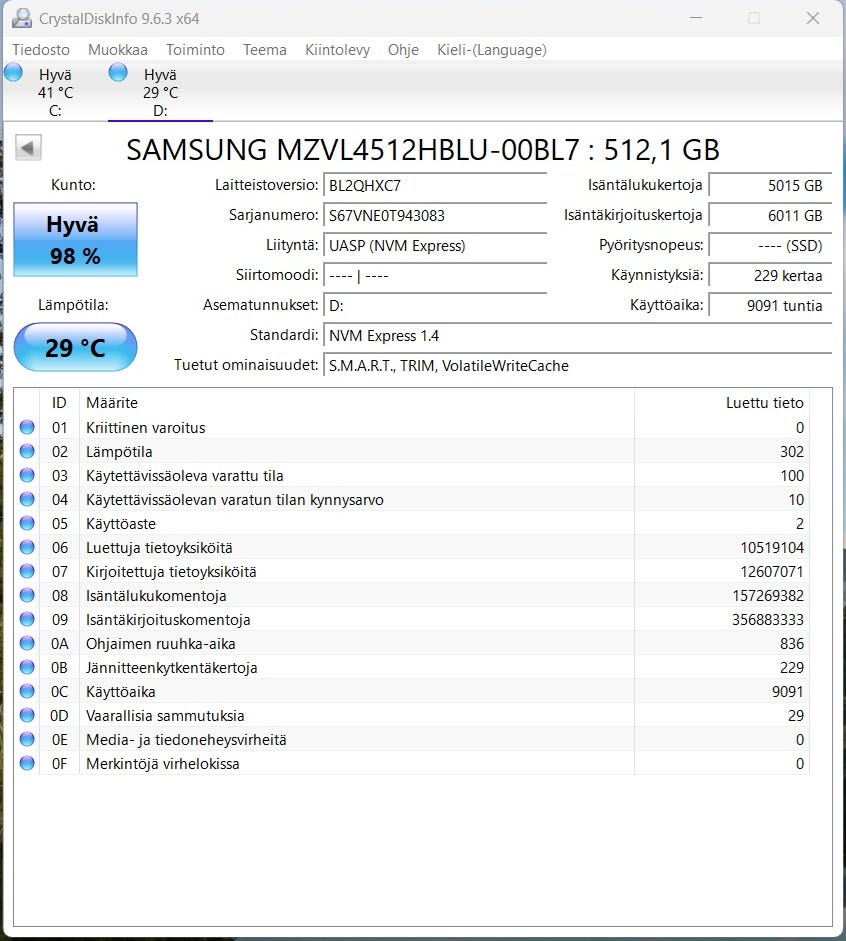Open the Ohje menu
The image size is (846, 941).
coord(403,50)
